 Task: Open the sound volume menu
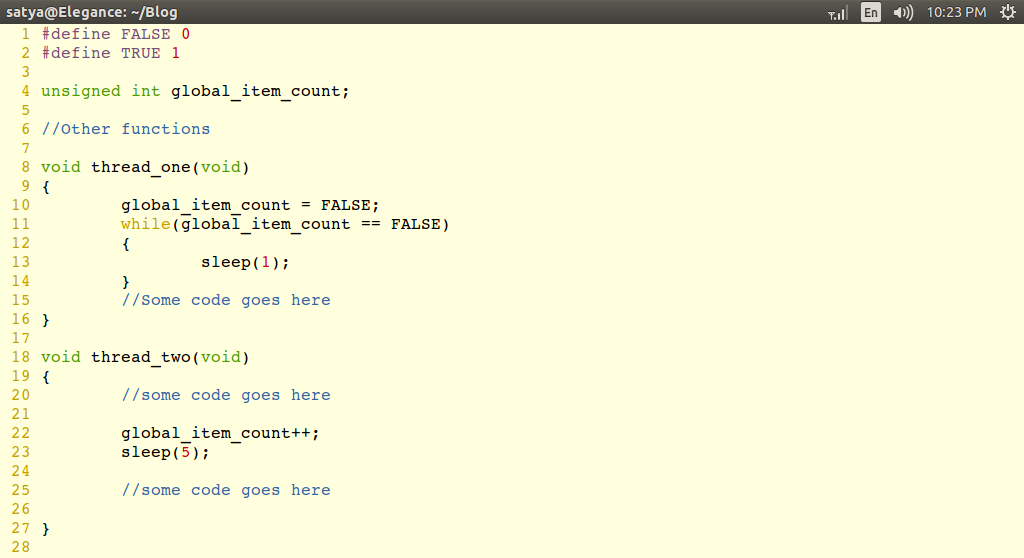[x=903, y=12]
